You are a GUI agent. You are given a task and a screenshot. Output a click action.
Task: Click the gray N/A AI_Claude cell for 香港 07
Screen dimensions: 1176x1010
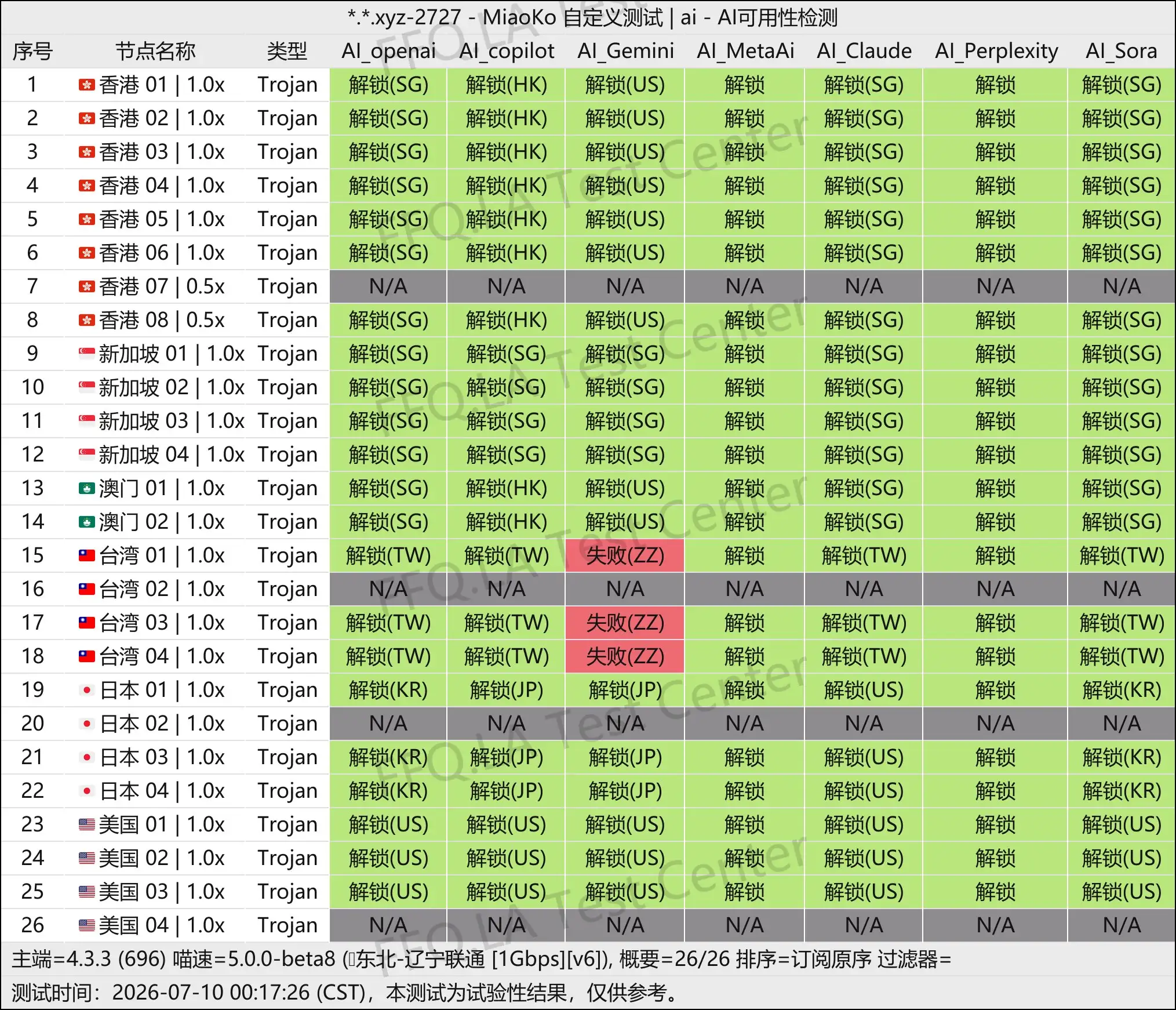click(x=864, y=286)
